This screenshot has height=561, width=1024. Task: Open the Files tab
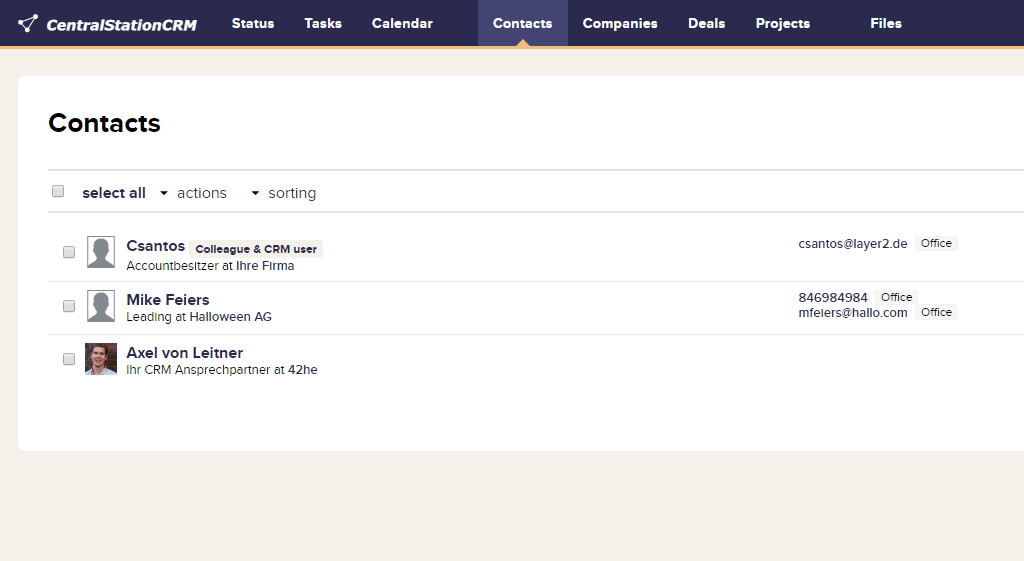coord(886,23)
